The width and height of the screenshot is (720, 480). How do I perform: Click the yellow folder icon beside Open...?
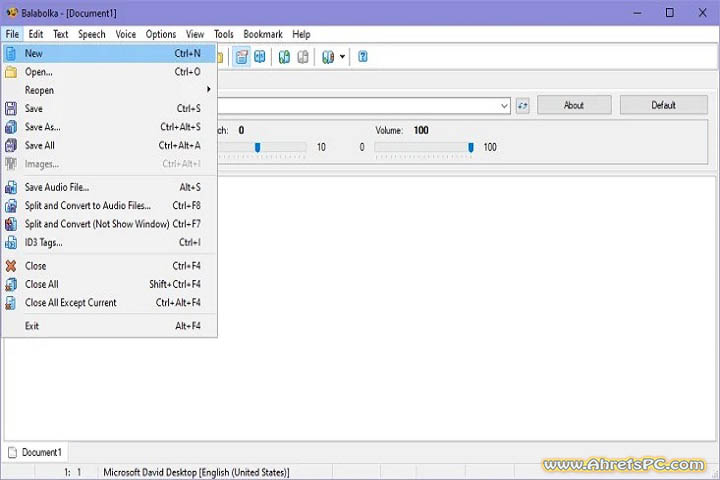click(11, 72)
